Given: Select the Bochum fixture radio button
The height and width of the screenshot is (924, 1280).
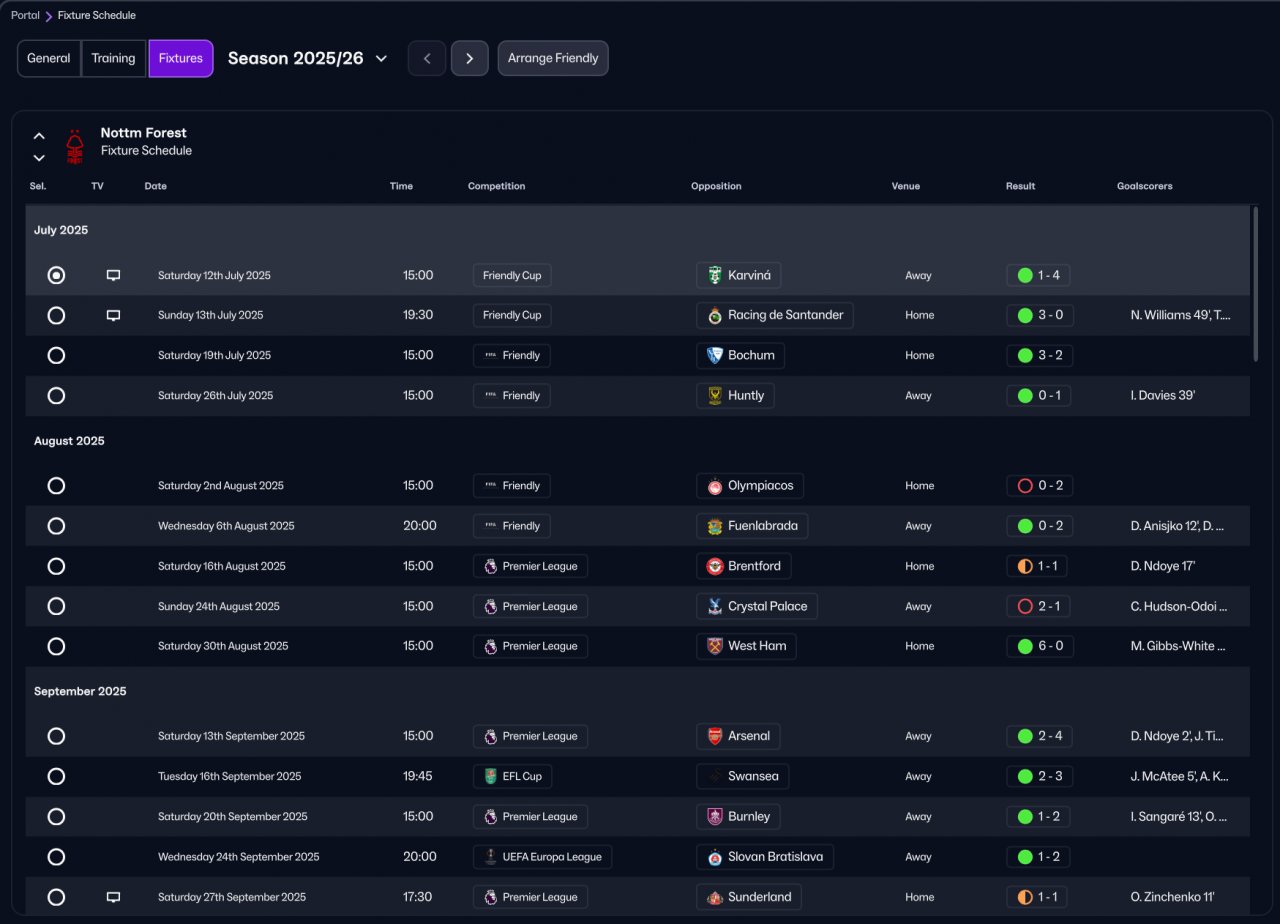Looking at the screenshot, I should coord(56,355).
